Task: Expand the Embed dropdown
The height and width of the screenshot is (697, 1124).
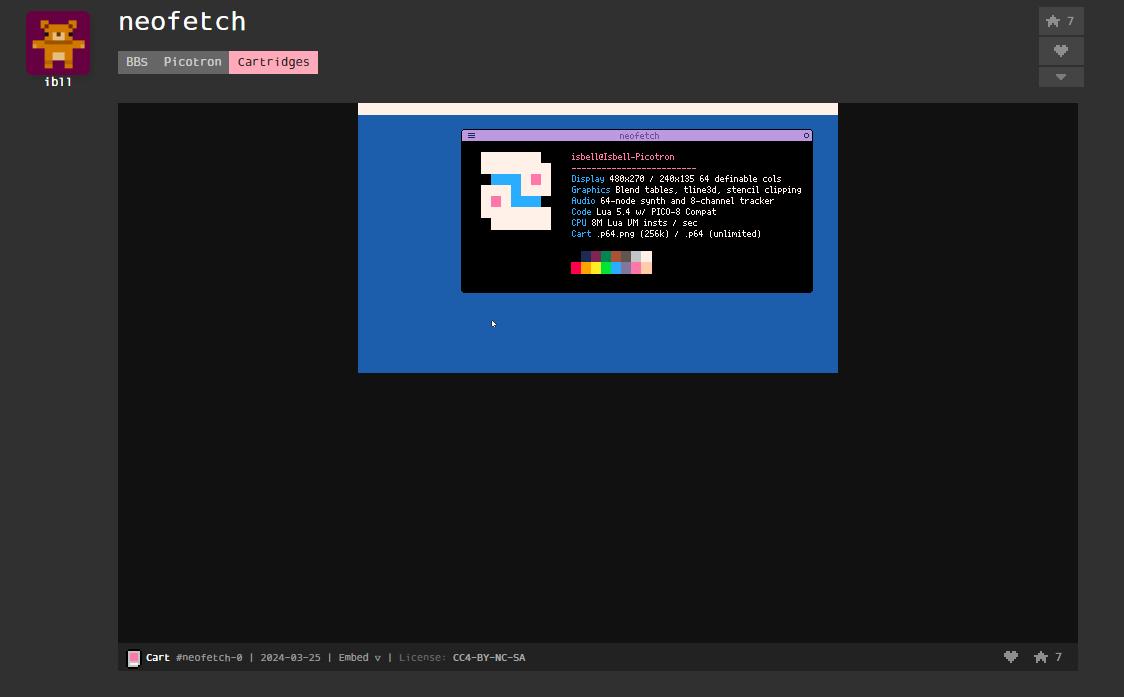Action: click(359, 658)
